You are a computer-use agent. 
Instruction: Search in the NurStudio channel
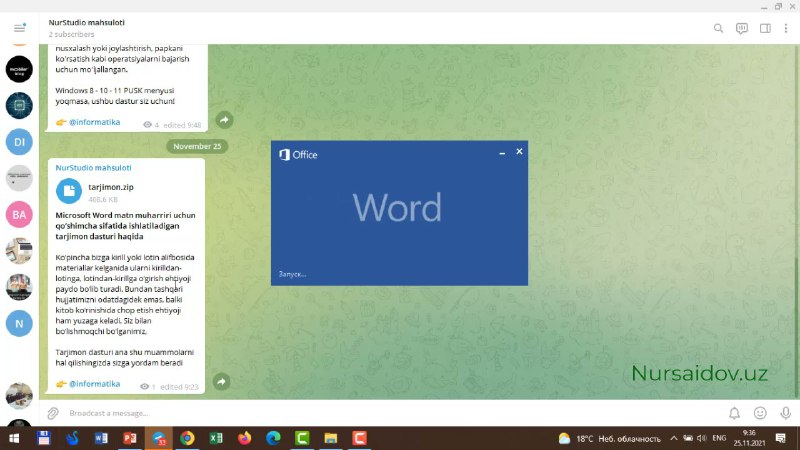[718, 29]
